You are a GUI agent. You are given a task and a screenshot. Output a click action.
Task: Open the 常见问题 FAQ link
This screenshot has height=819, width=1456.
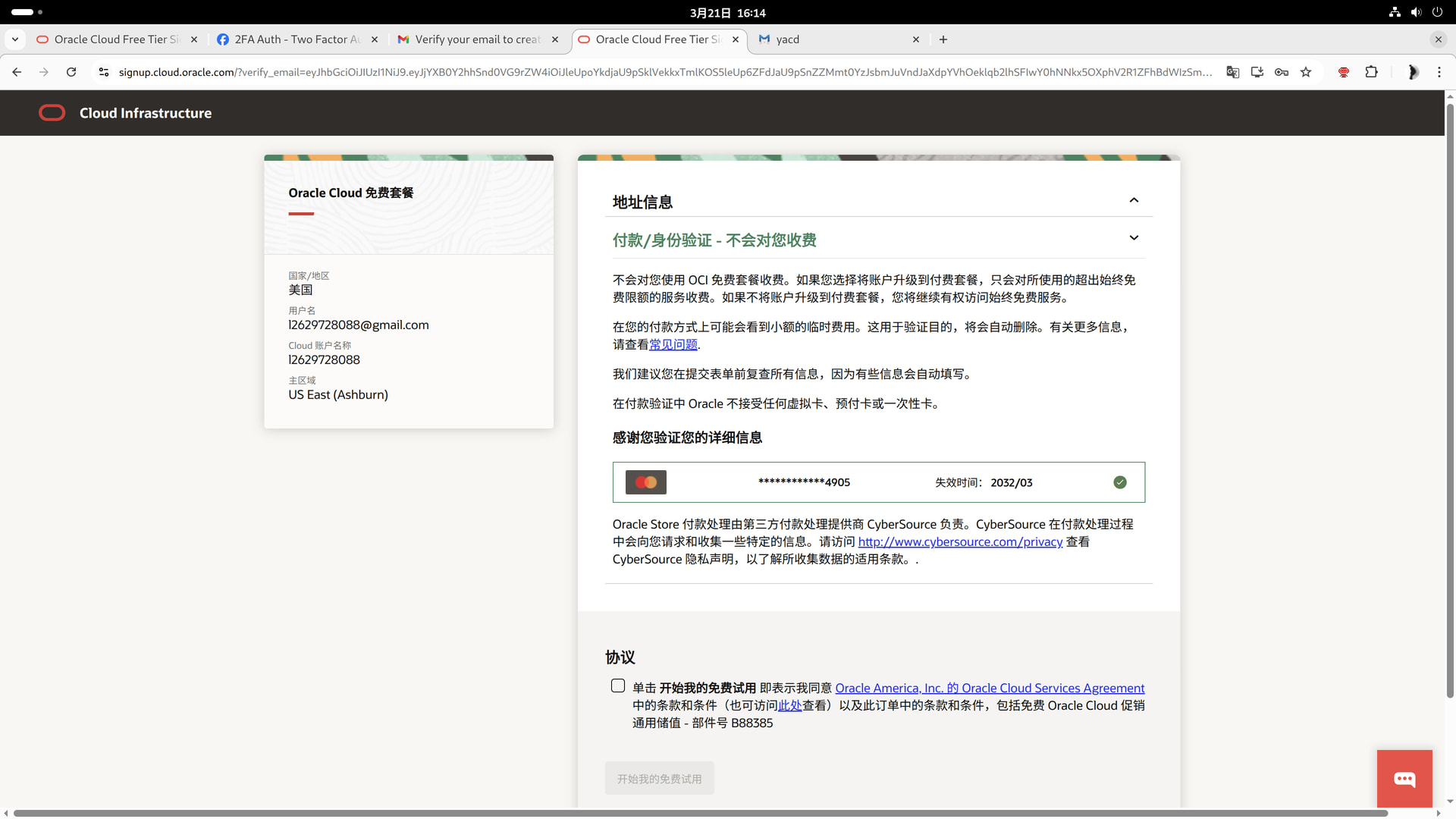[673, 344]
